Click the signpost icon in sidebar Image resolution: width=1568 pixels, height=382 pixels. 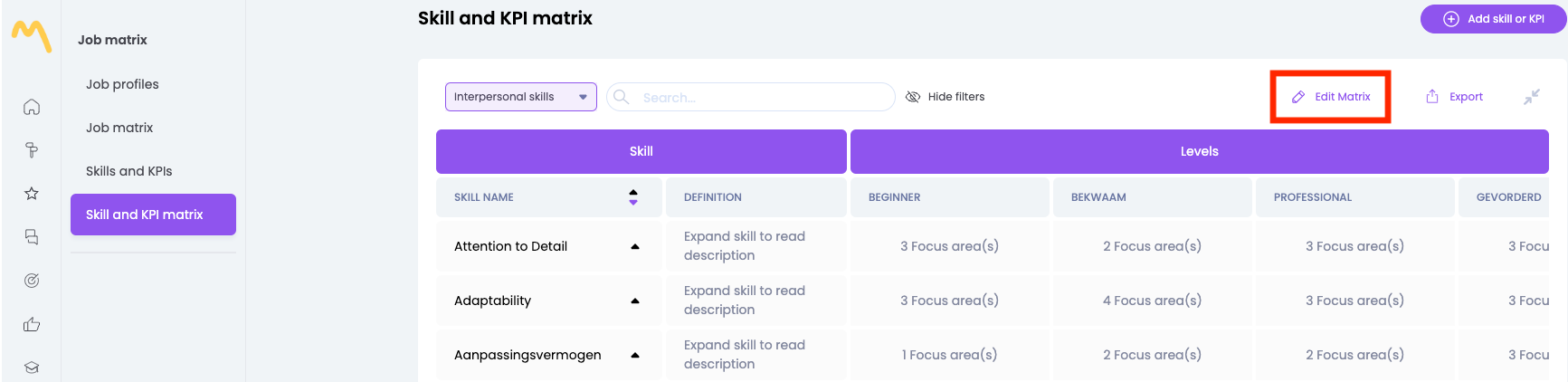pyautogui.click(x=32, y=150)
